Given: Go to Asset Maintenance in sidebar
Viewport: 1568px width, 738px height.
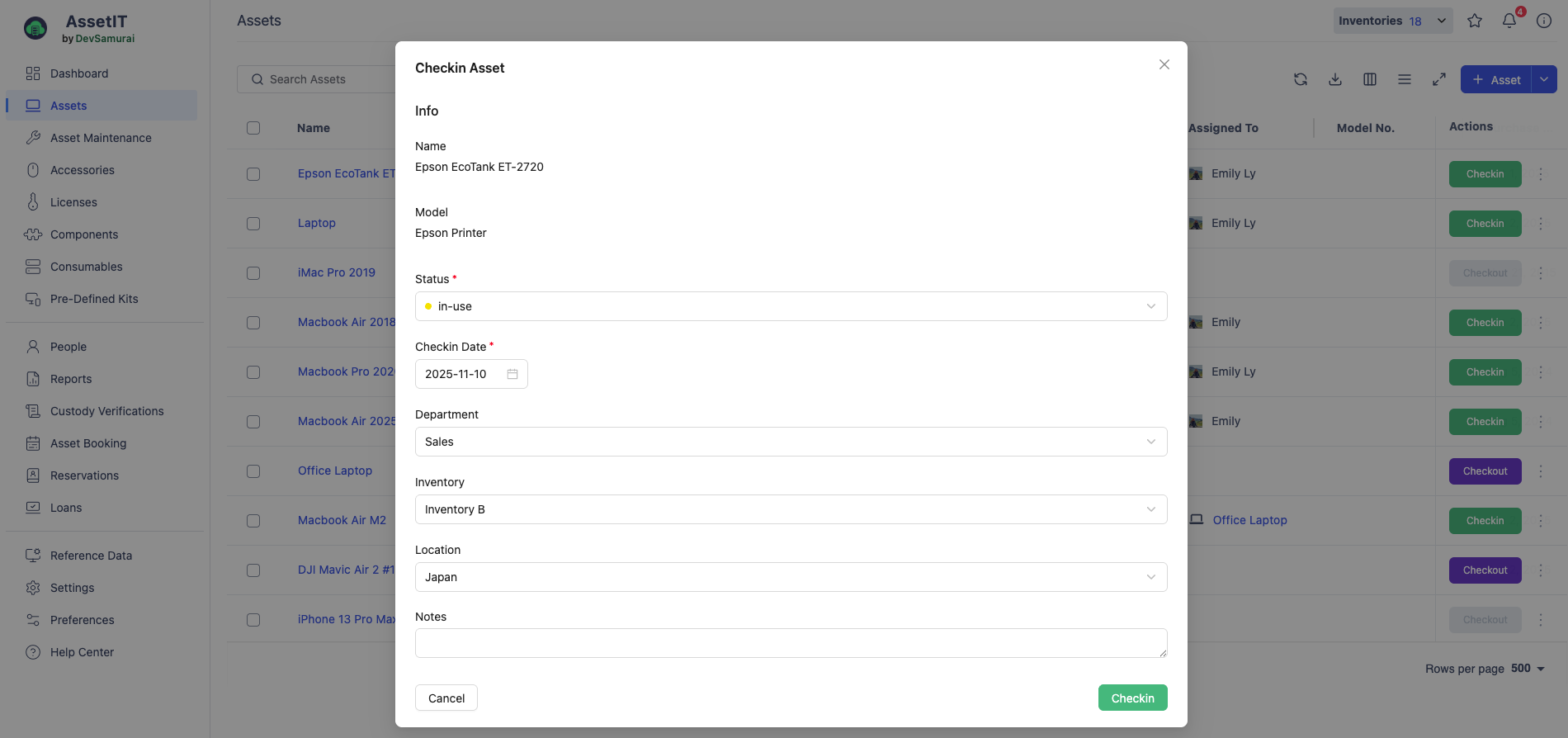Looking at the screenshot, I should (x=101, y=138).
